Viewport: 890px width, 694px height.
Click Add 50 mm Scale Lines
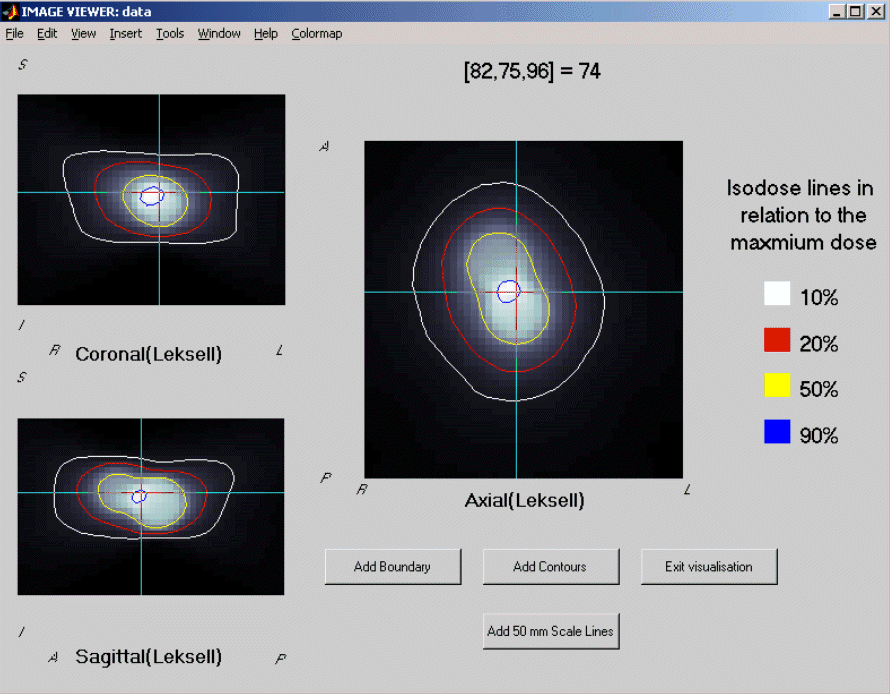click(550, 630)
